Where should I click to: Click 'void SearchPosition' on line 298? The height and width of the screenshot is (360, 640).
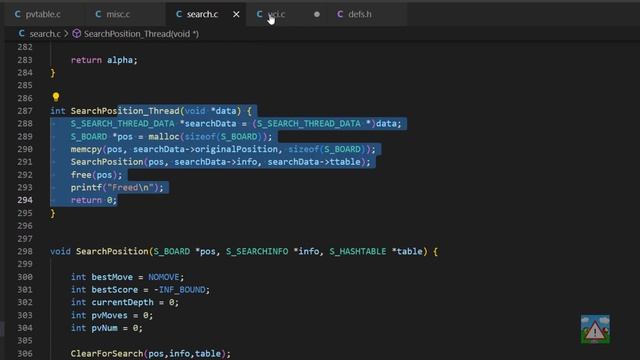pyautogui.click(x=99, y=251)
